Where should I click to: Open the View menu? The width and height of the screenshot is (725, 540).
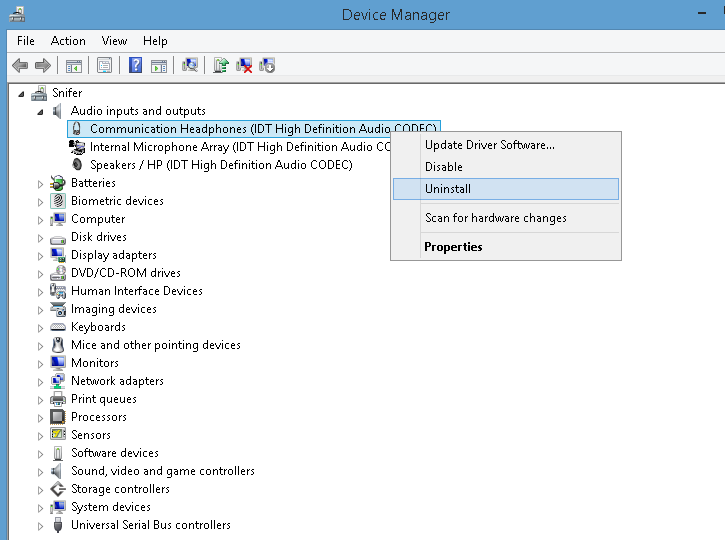114,41
